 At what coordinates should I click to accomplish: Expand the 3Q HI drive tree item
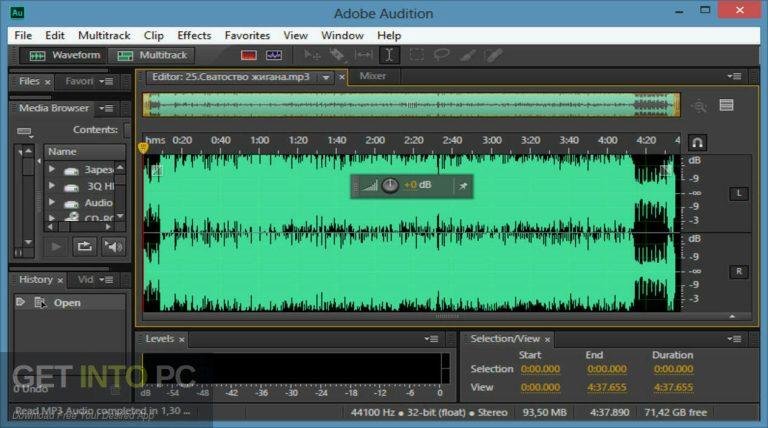pyautogui.click(x=51, y=186)
